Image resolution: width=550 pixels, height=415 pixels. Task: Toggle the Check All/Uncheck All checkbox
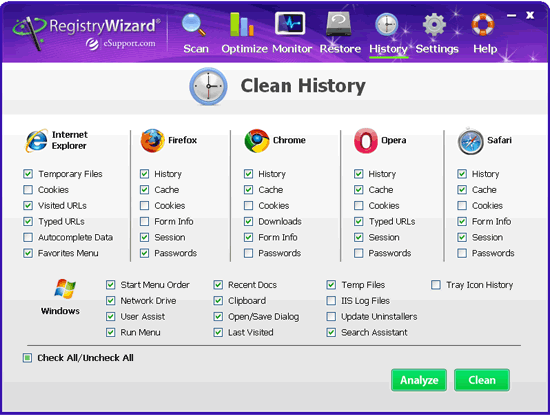point(27,358)
